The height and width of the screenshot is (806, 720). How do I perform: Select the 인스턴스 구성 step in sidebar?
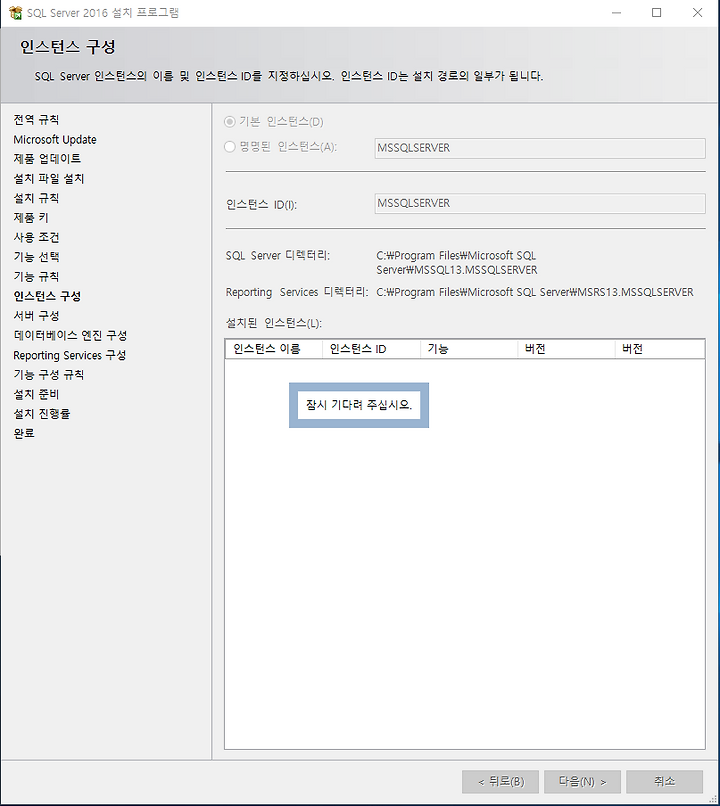[47, 296]
